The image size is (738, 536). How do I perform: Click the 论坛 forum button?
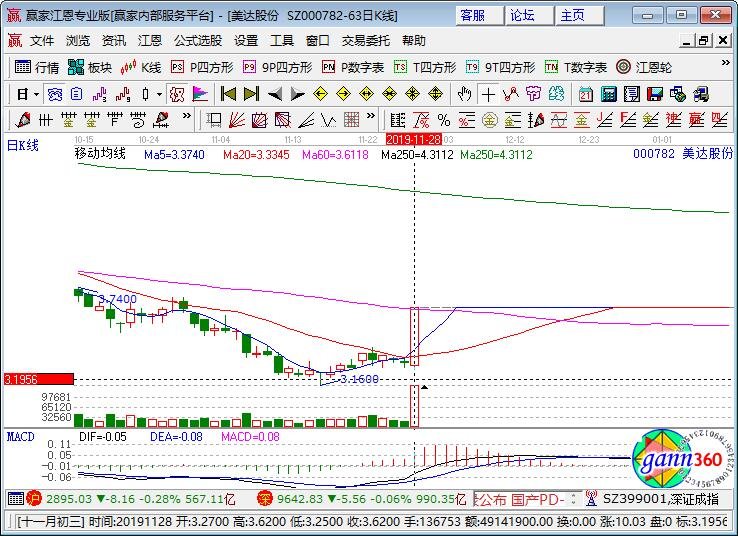pos(529,16)
